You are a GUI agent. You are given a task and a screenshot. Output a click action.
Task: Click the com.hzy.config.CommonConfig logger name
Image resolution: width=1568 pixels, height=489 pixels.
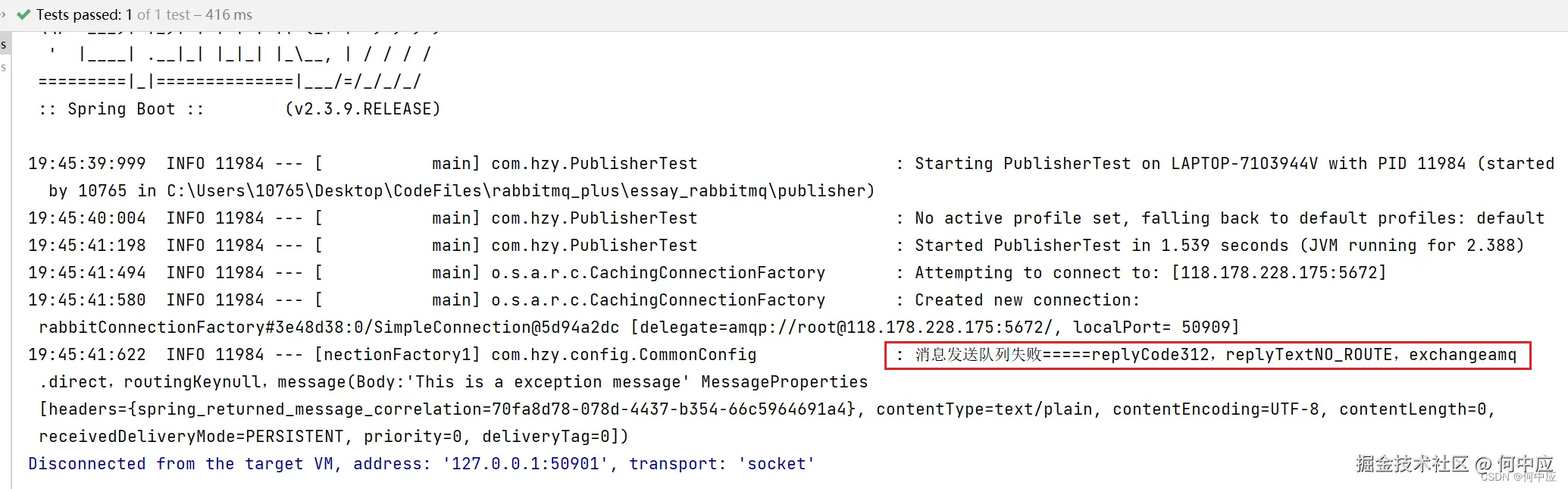[624, 355]
